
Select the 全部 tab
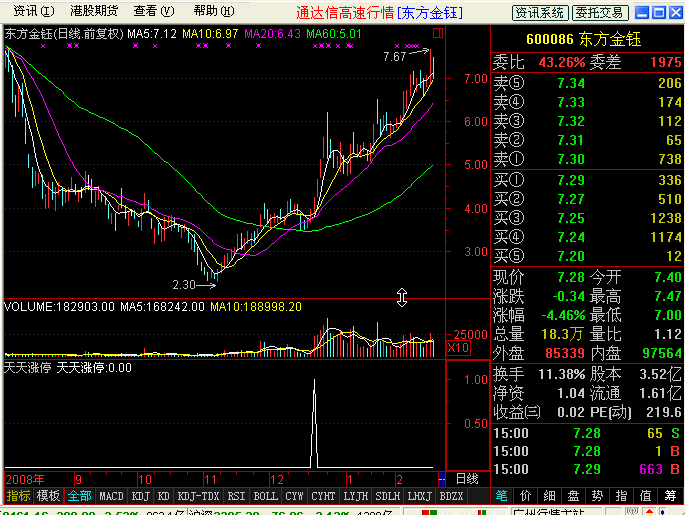[80, 496]
